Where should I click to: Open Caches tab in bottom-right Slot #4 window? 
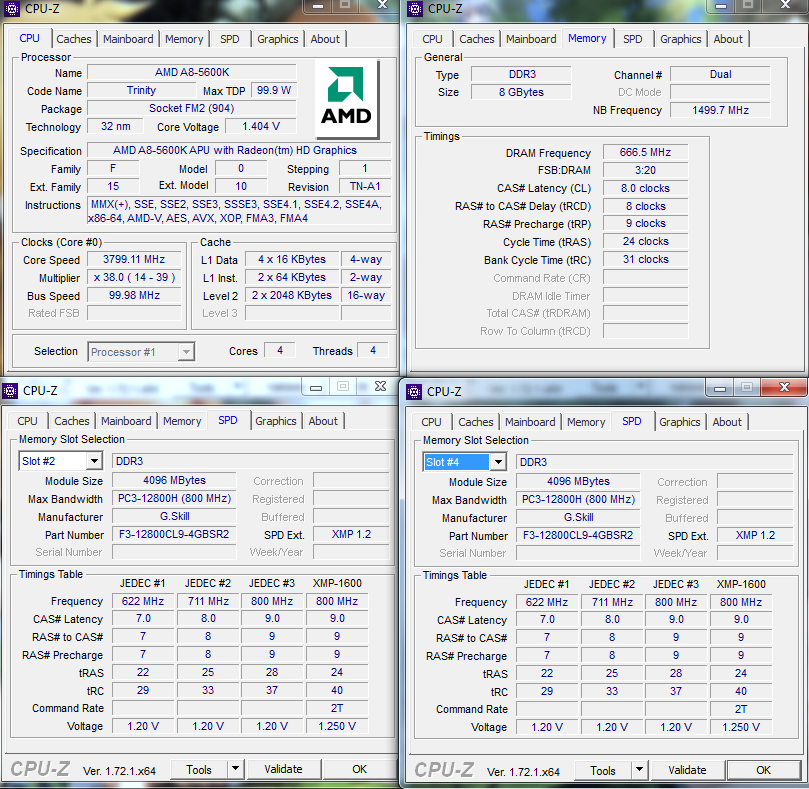pos(476,422)
